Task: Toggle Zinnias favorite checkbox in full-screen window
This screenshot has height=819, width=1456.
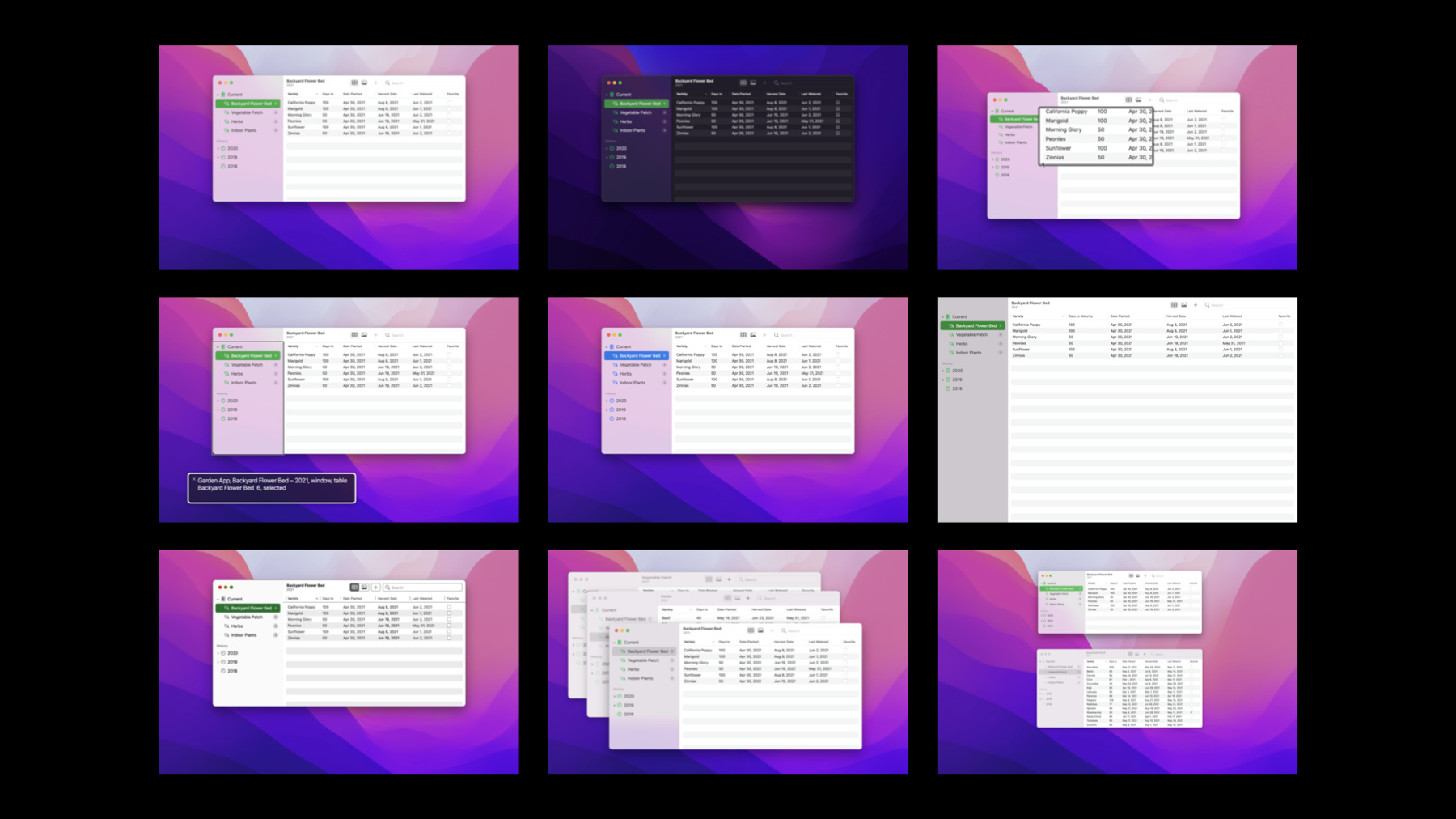Action: (1280, 355)
